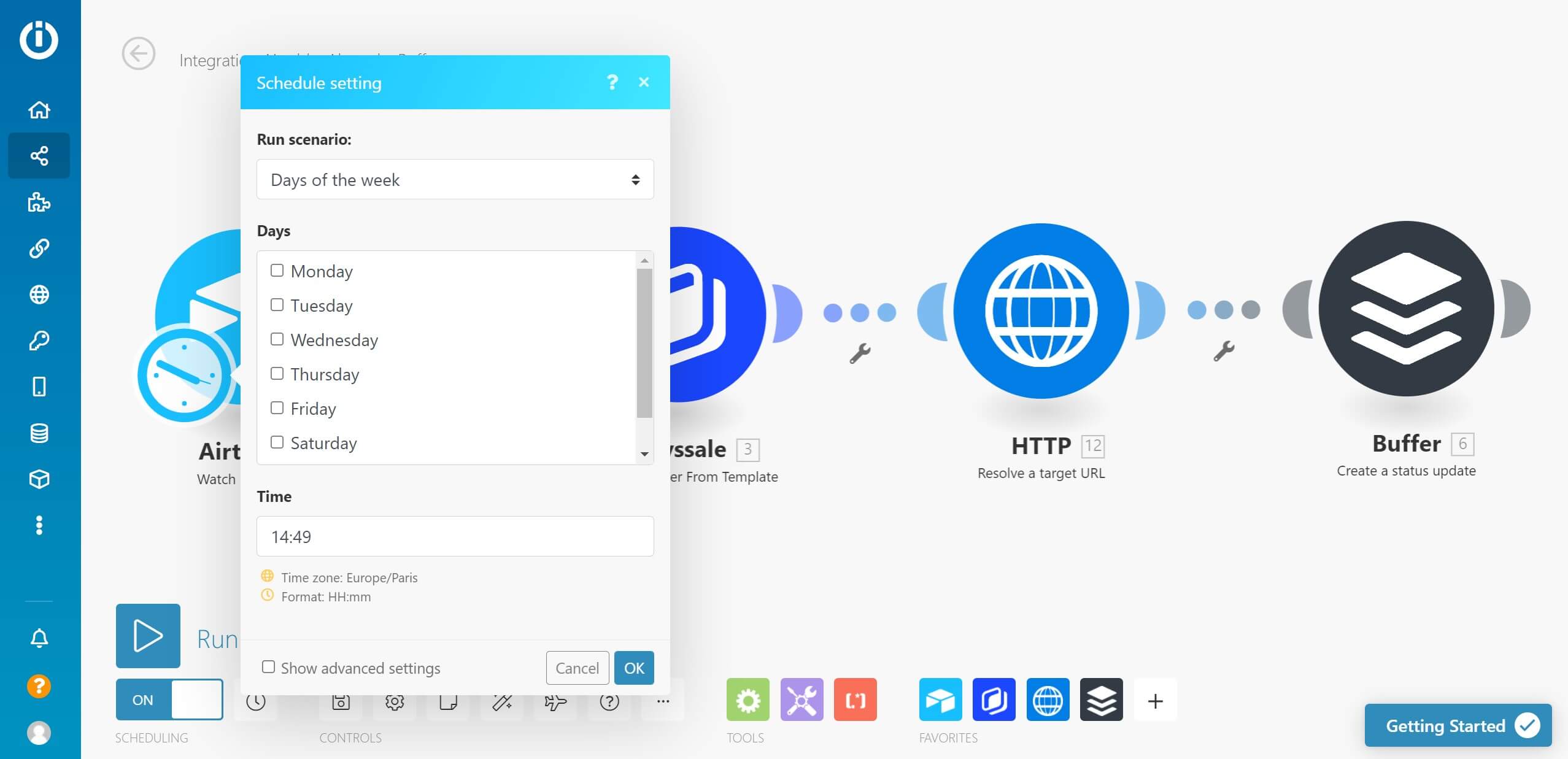Click Cancel to dismiss dialog
The height and width of the screenshot is (759, 1568).
(x=575, y=667)
